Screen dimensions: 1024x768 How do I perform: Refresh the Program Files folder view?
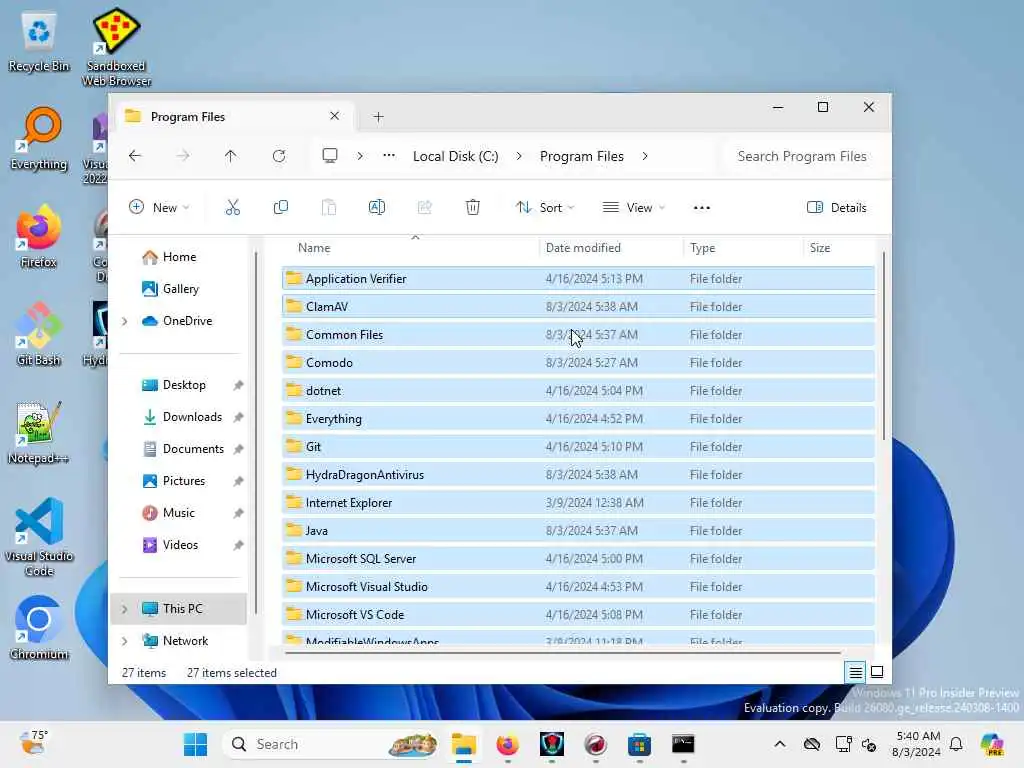coord(279,156)
